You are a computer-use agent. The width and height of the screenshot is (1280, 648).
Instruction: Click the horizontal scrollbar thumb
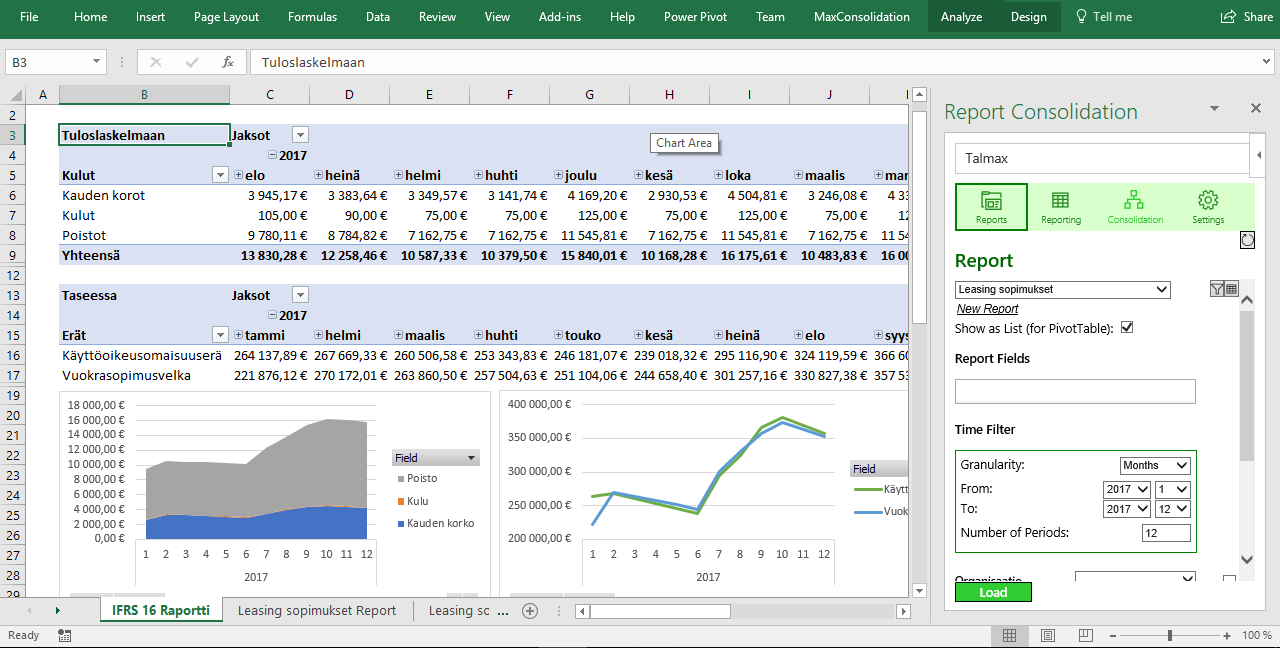660,611
